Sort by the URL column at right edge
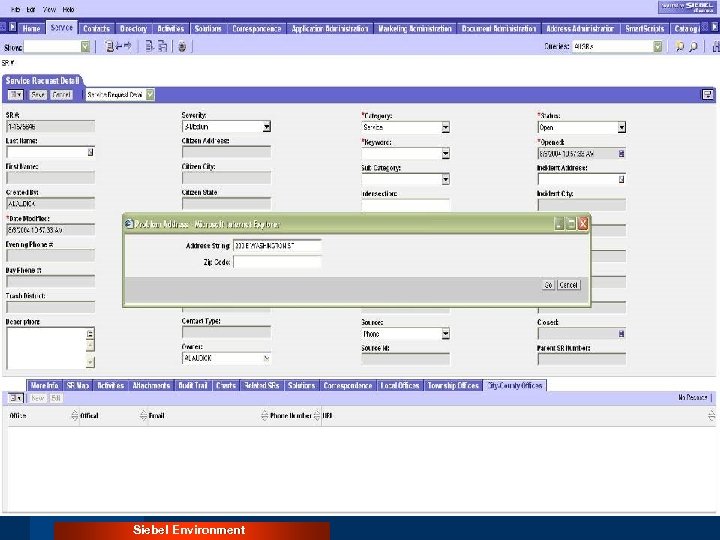This screenshot has height=540, width=720. pos(711,416)
